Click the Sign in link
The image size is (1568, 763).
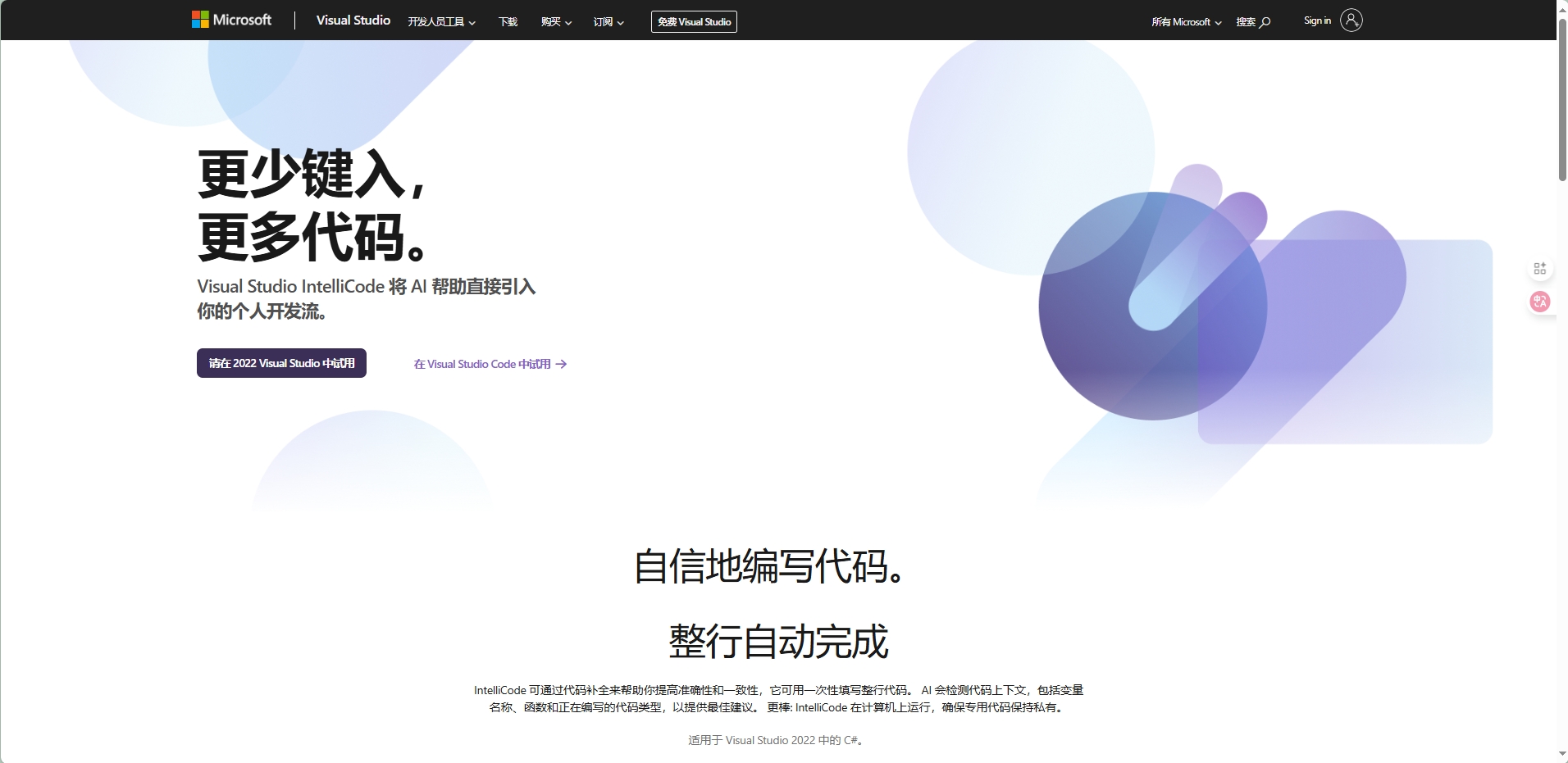tap(1317, 20)
